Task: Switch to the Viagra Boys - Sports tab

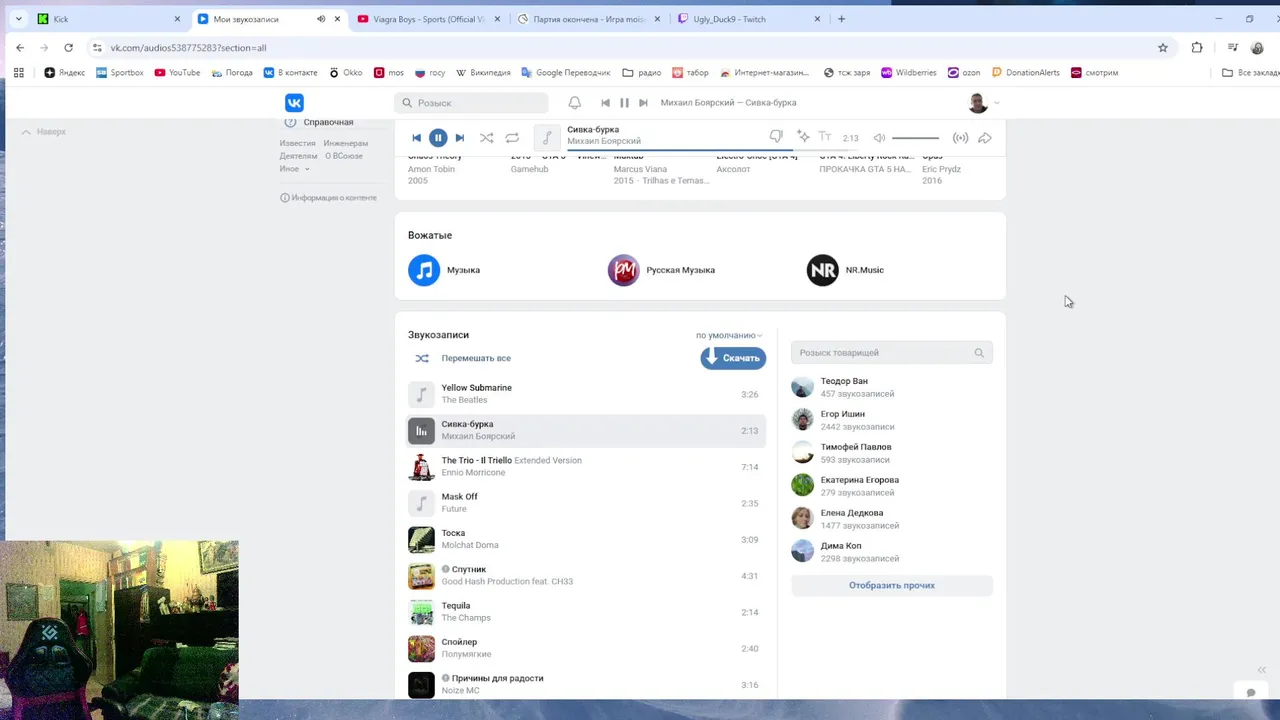Action: click(428, 19)
